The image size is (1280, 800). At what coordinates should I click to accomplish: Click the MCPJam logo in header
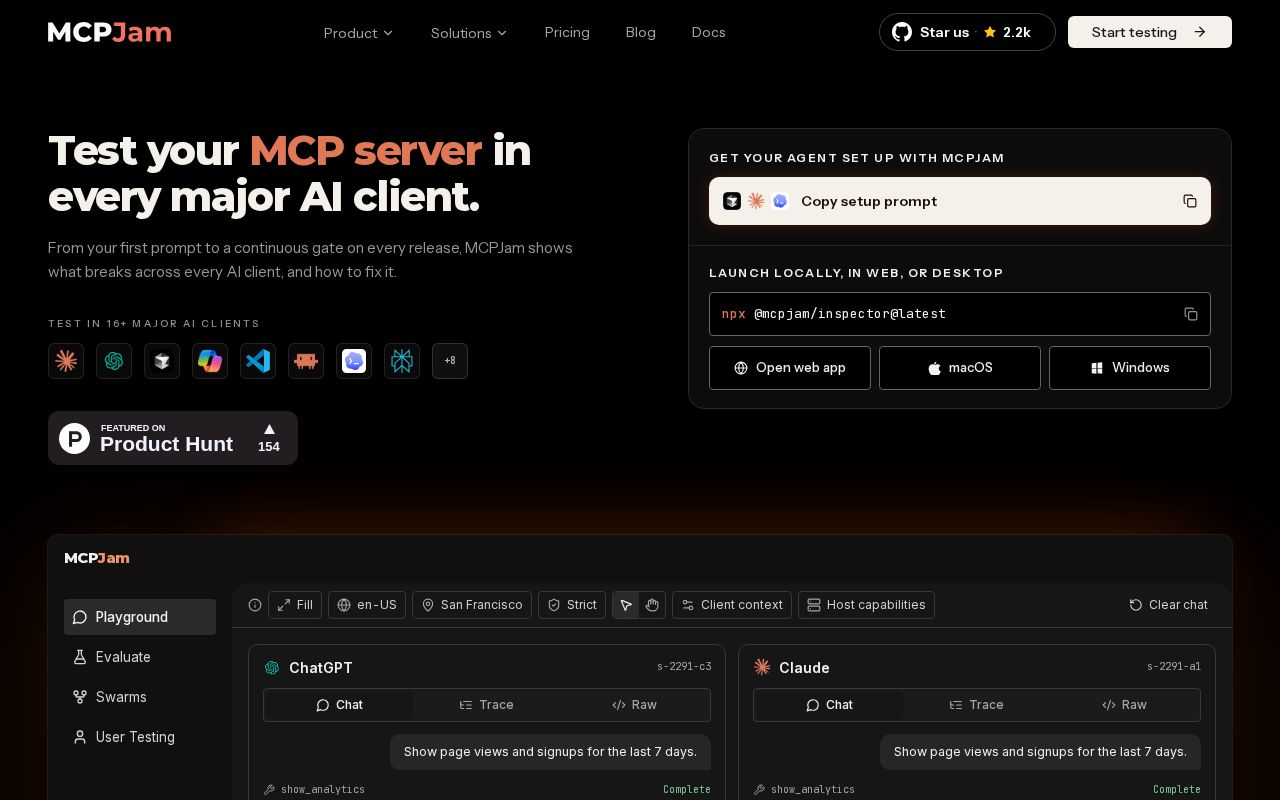click(x=110, y=32)
